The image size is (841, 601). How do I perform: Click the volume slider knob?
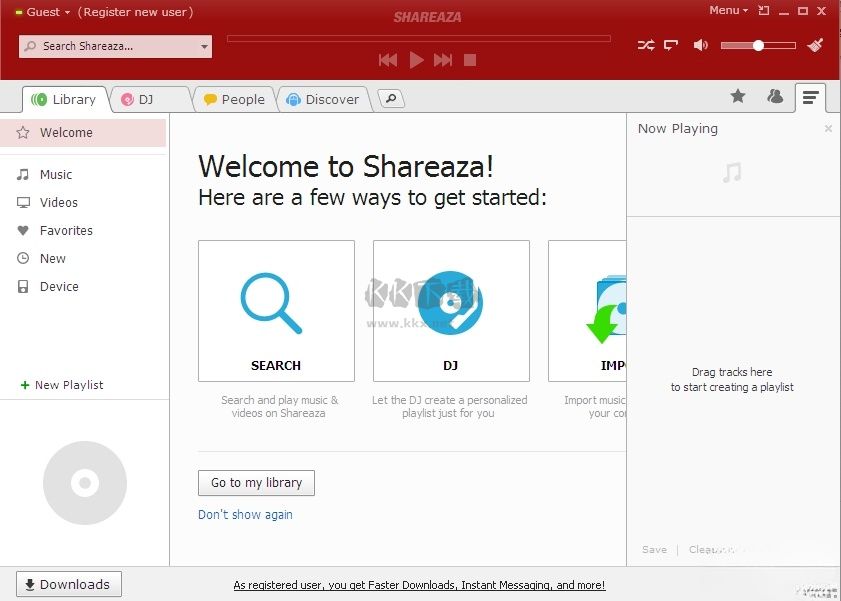758,46
